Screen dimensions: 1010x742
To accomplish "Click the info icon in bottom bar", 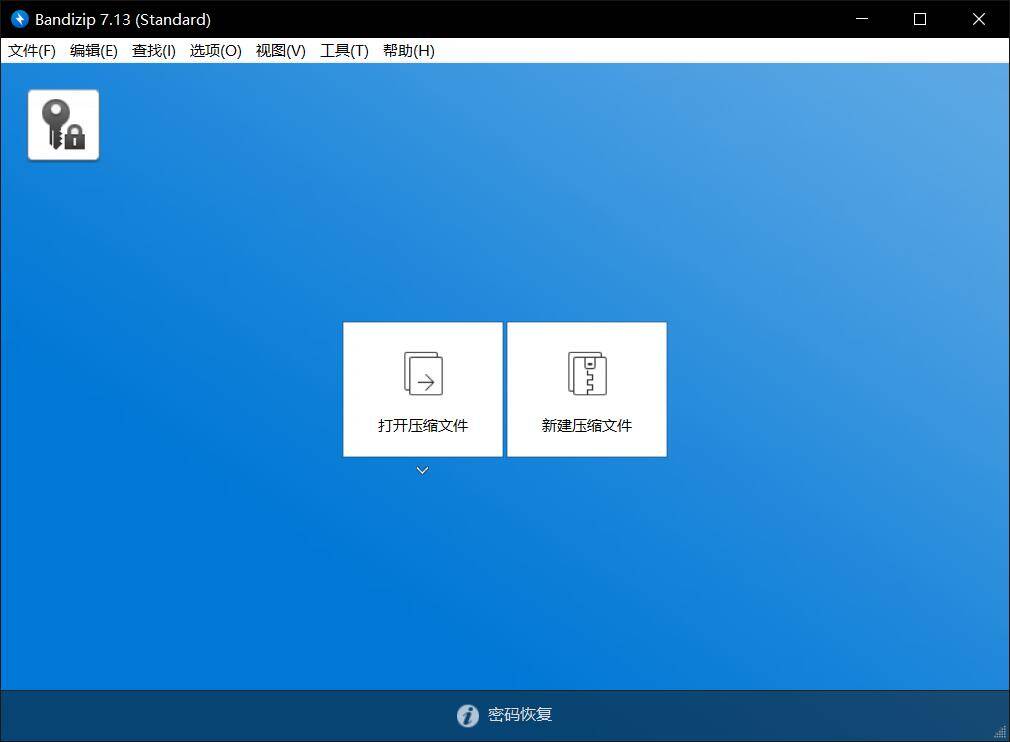I will pyautogui.click(x=467, y=715).
